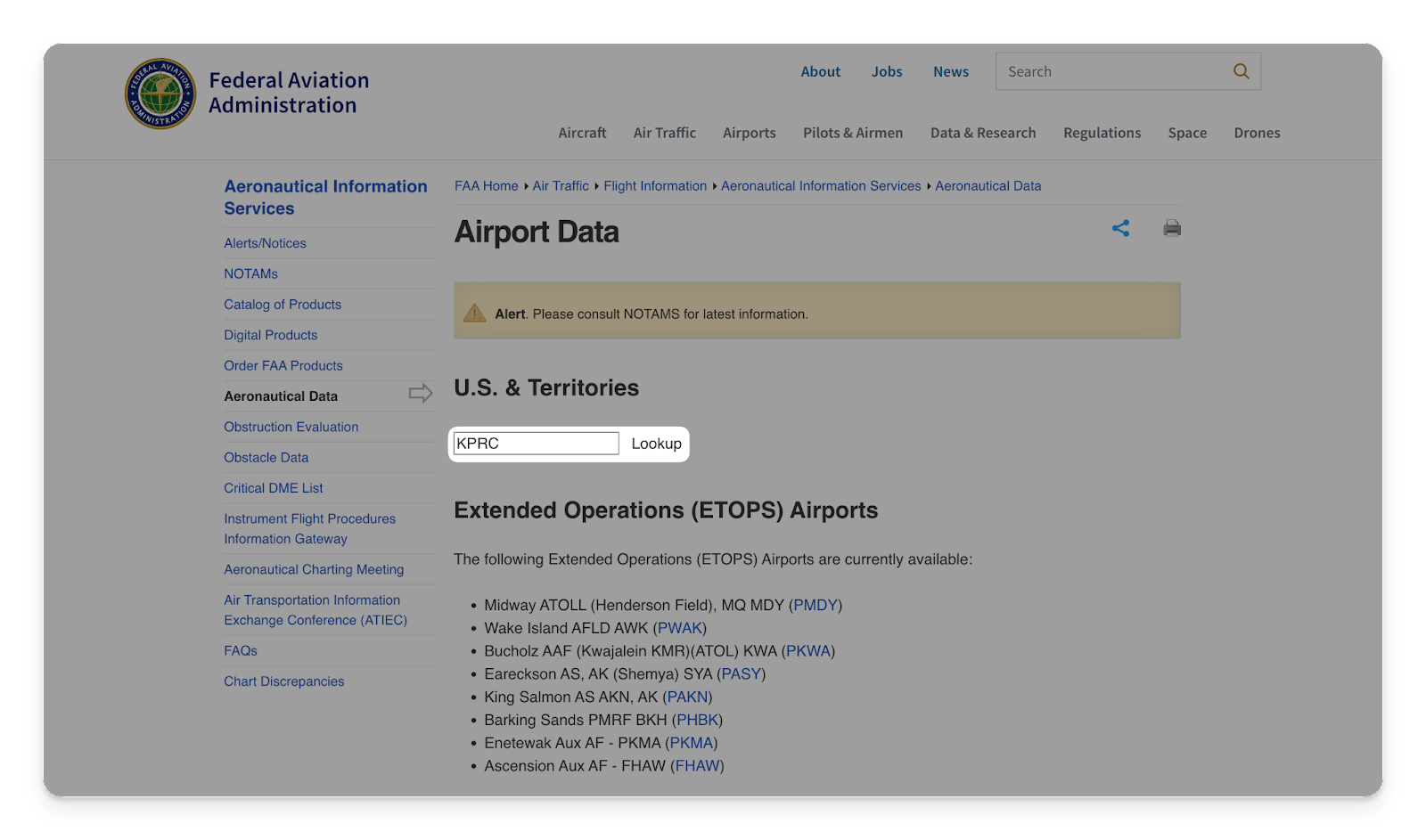Screen dimensions: 1426x840
Task: Open FAQs sidebar link
Action: click(x=241, y=651)
